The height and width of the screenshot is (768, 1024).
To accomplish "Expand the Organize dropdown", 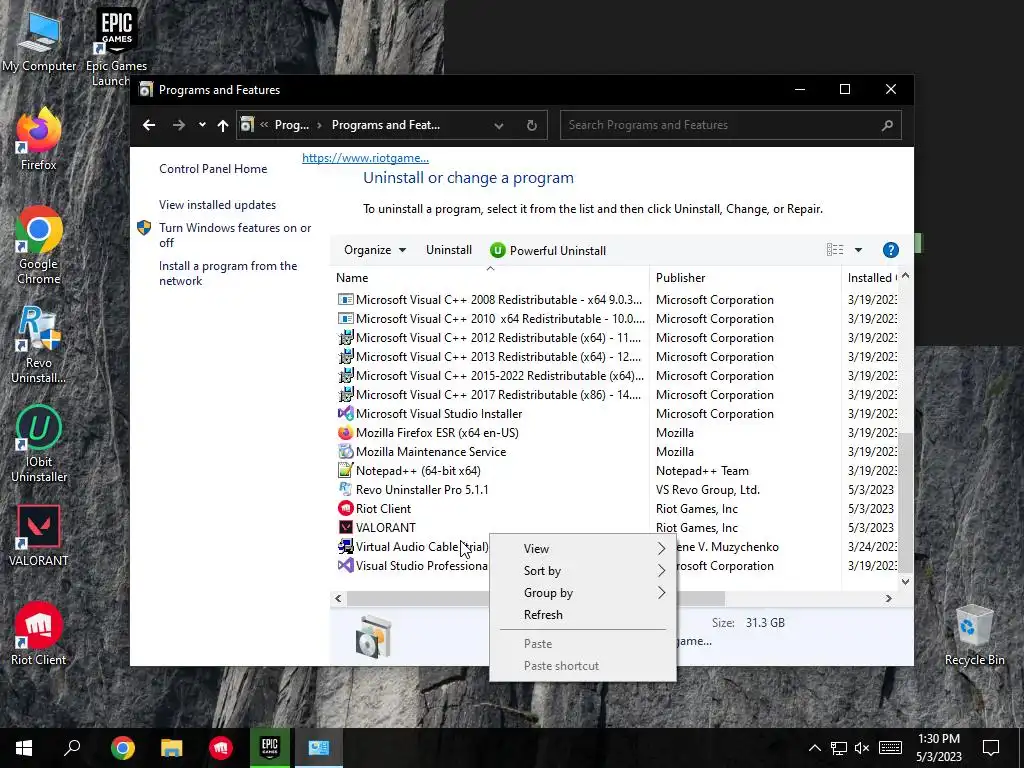I will tap(375, 250).
